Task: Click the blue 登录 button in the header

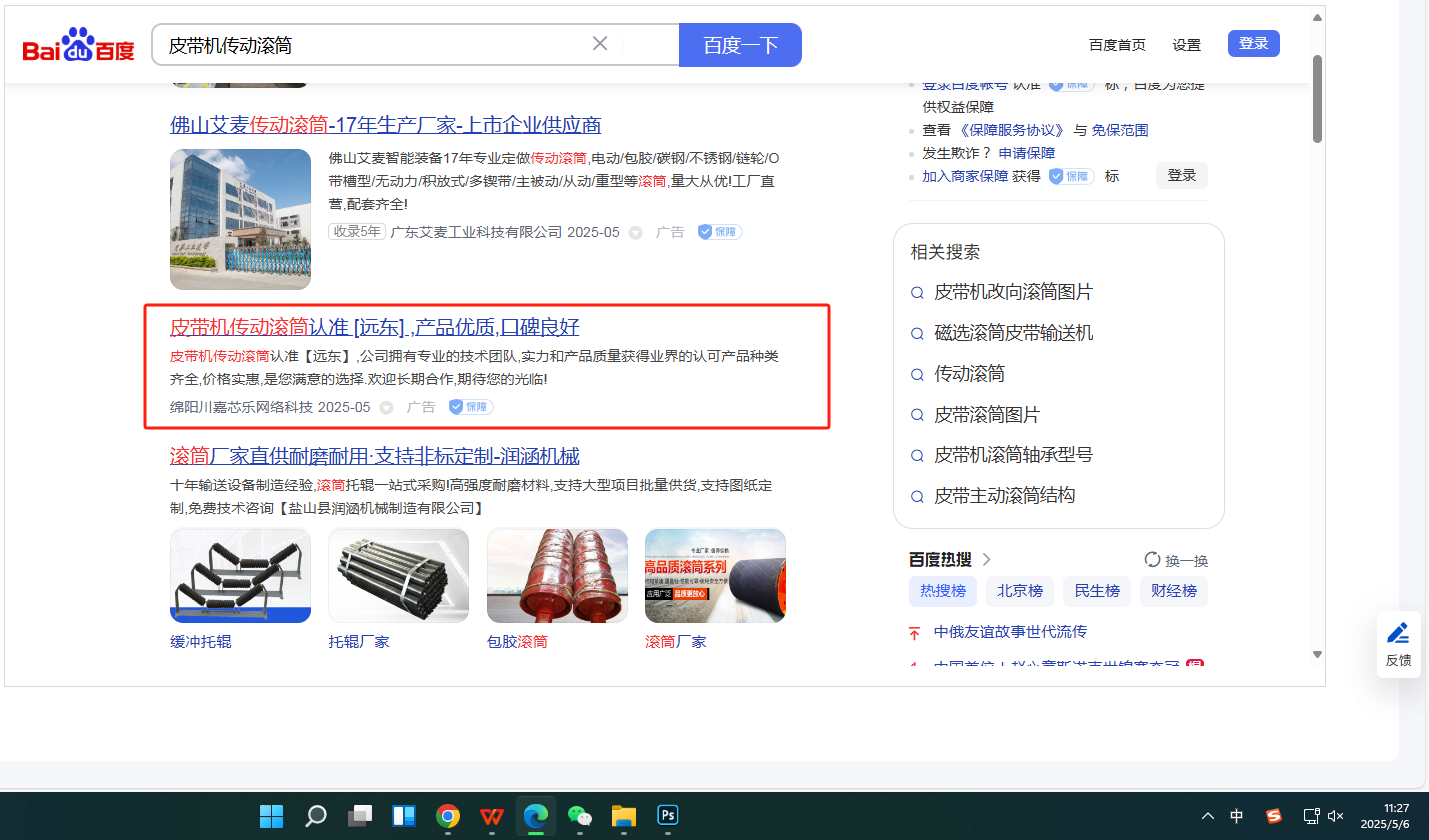Action: [1254, 43]
